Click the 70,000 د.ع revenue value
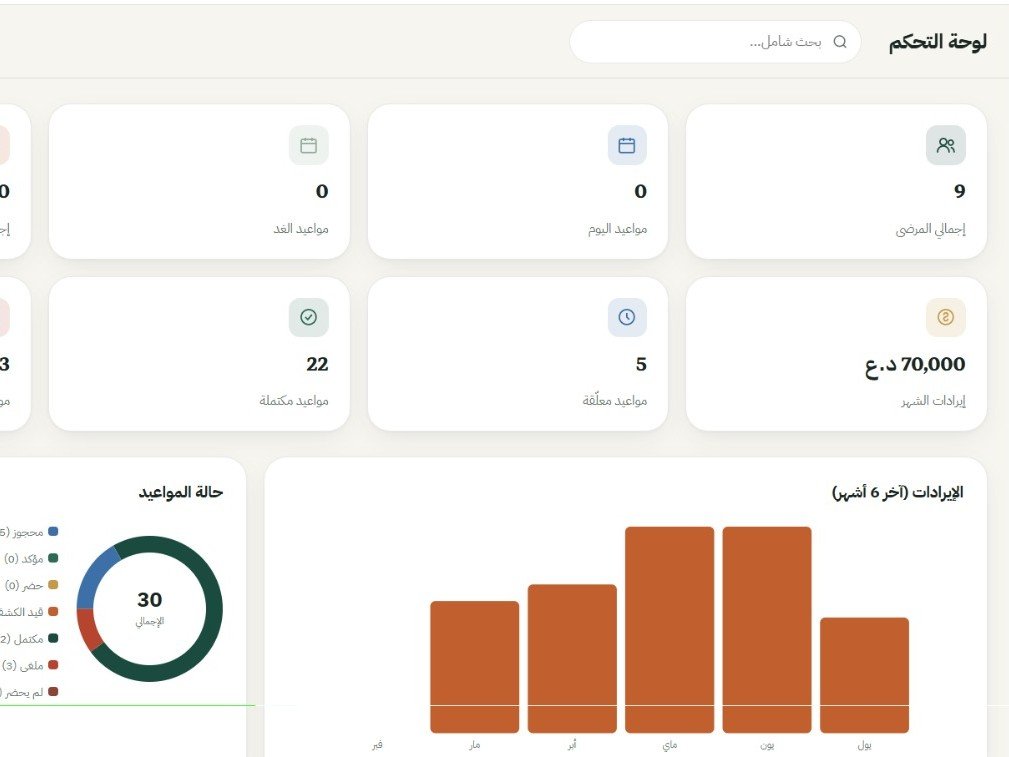The height and width of the screenshot is (757, 1009). coord(915,365)
